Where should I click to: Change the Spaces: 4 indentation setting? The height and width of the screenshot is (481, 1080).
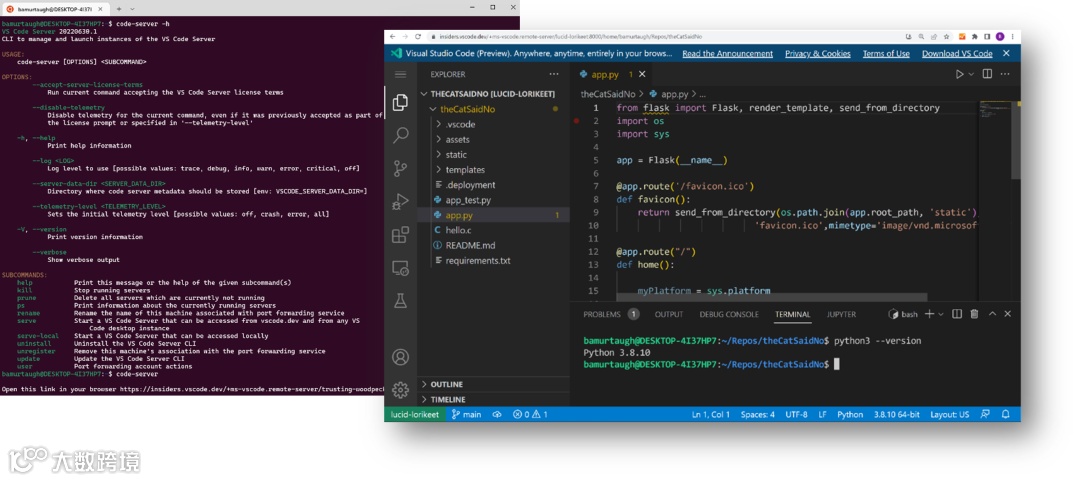pos(758,414)
